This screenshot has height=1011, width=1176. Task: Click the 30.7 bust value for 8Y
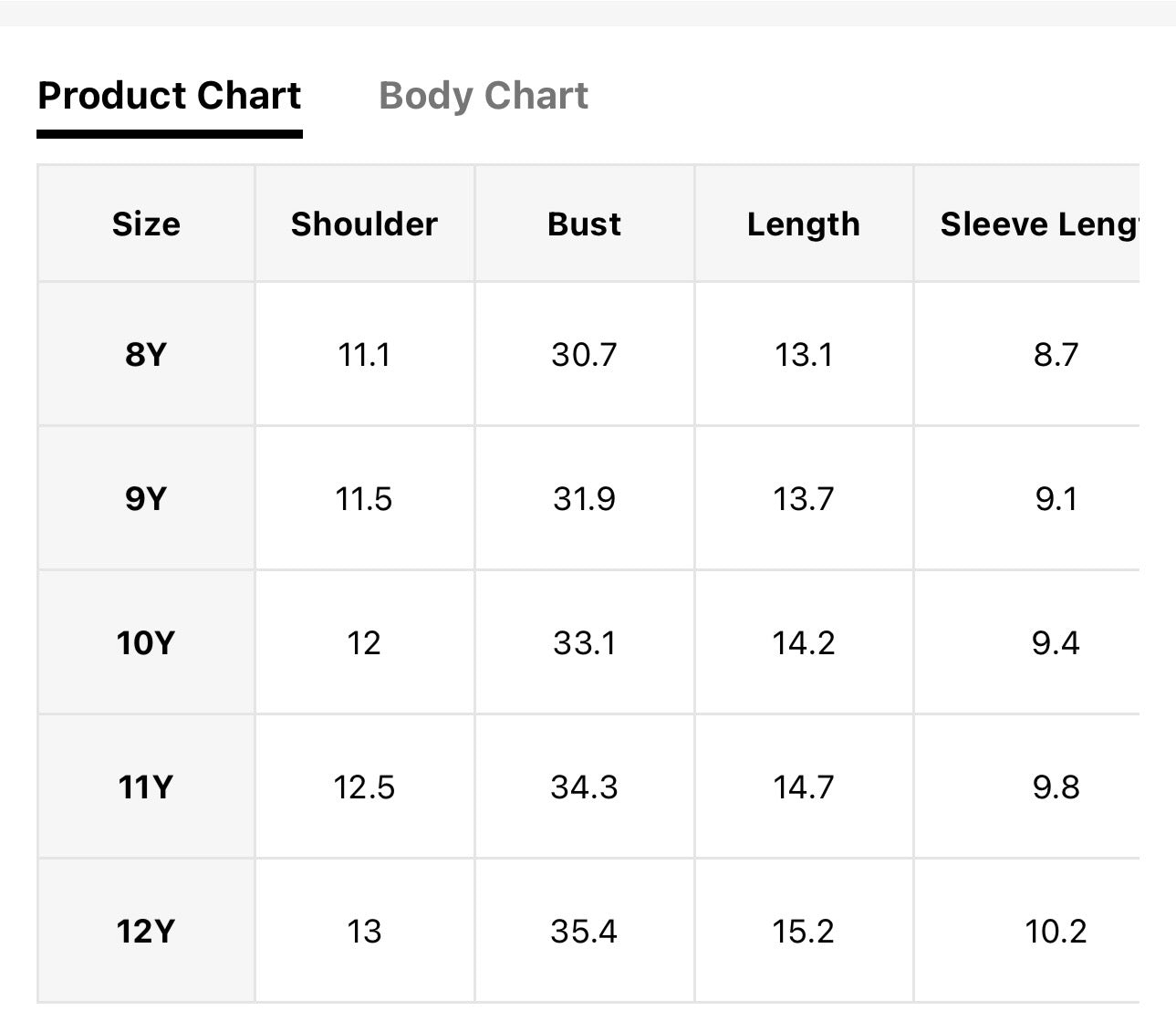[x=584, y=354]
